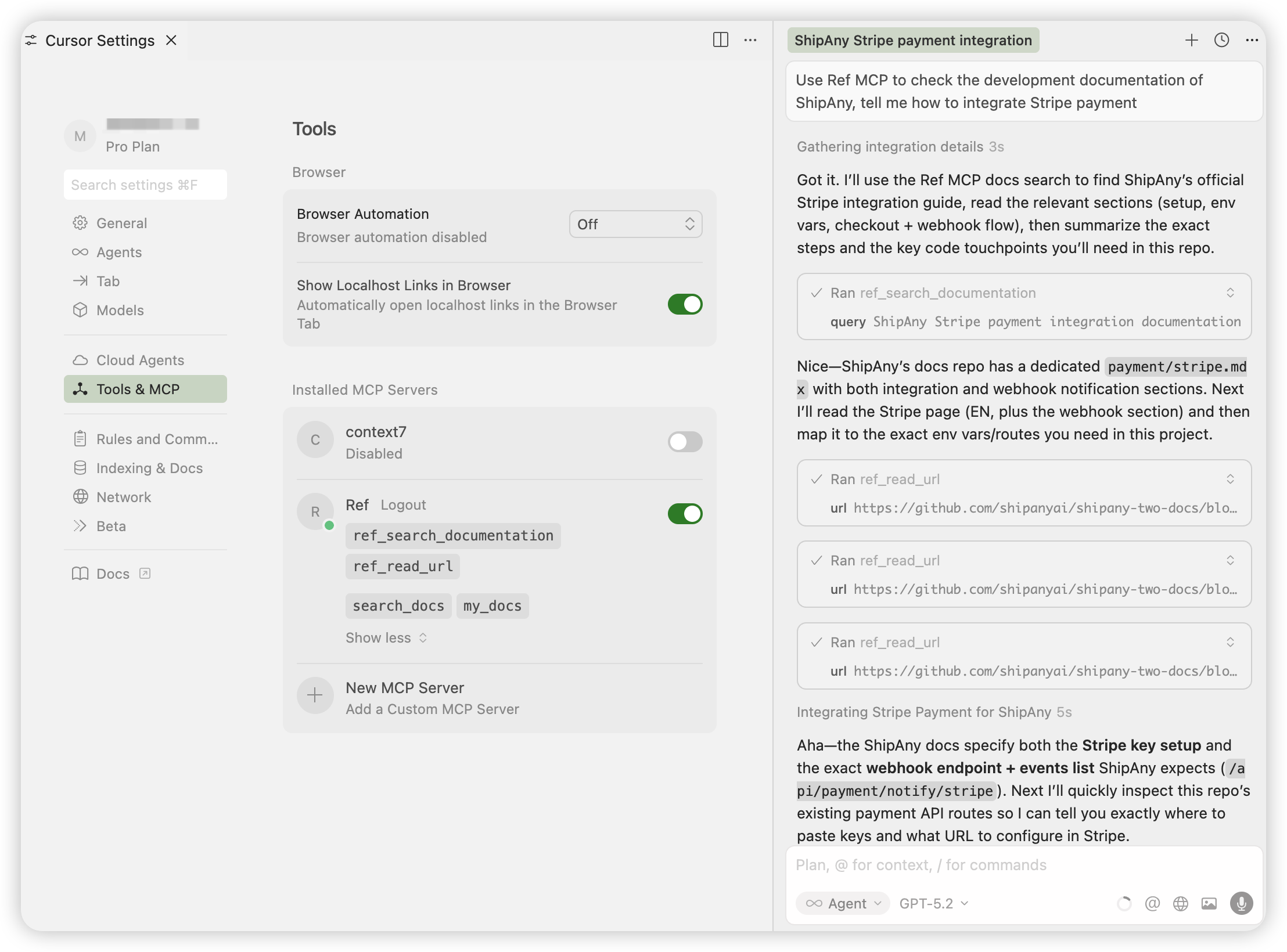Go to Indexing & Docs settings

coord(149,468)
